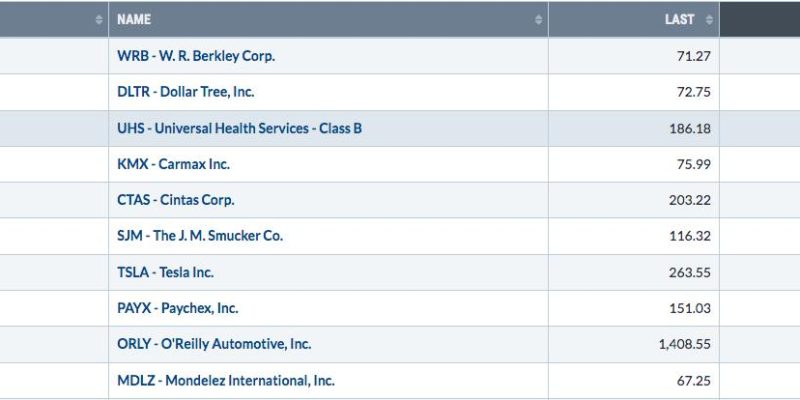Open CTAS - Cintas Corp. link

pyautogui.click(x=176, y=200)
